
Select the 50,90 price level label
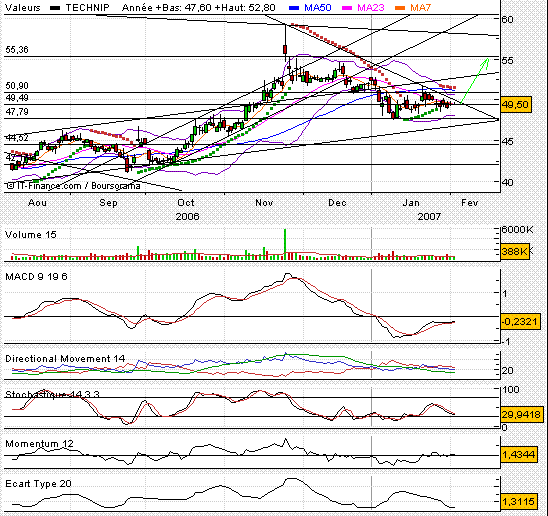pyautogui.click(x=17, y=86)
